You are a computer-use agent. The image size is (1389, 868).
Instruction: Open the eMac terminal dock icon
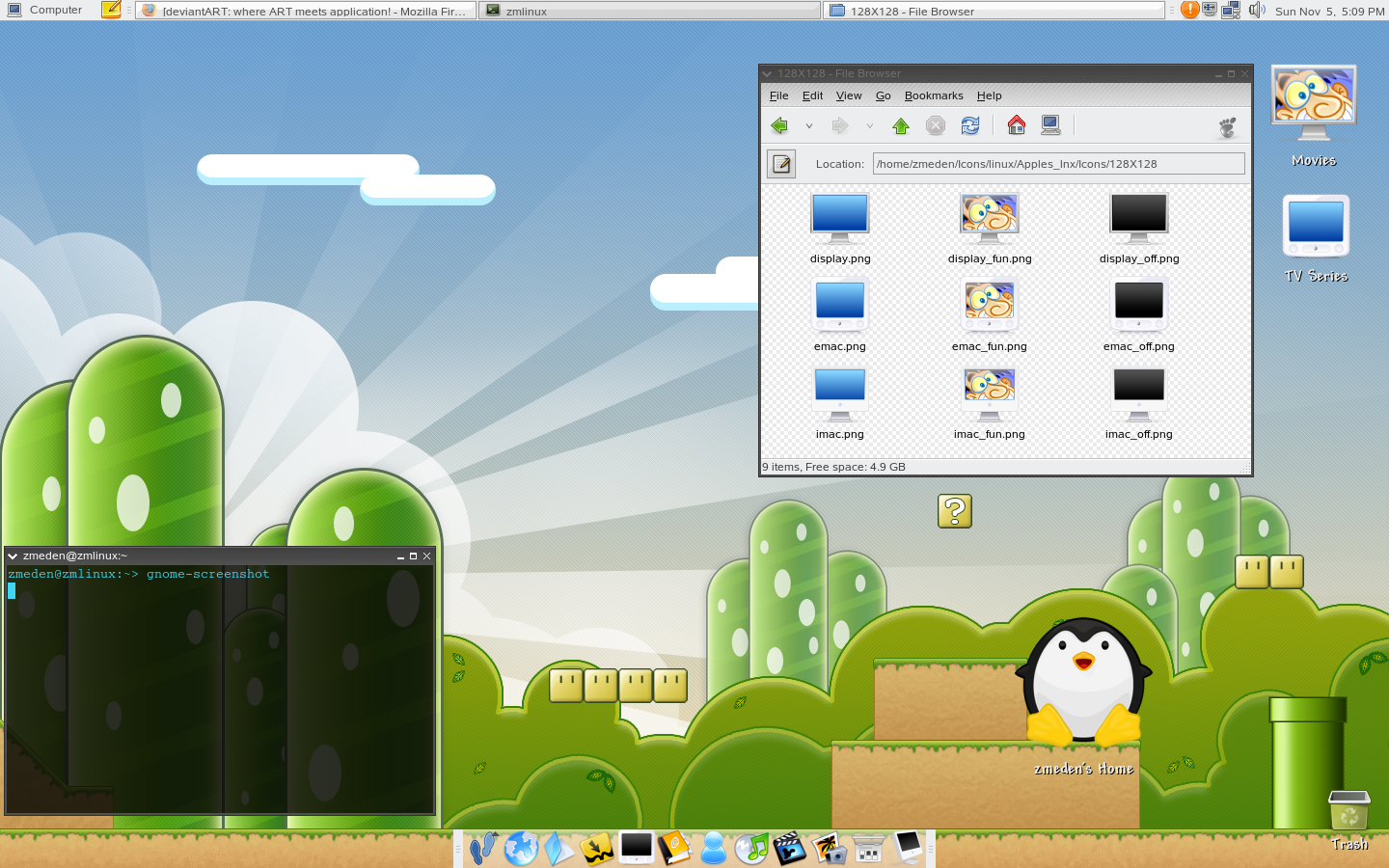coord(637,849)
